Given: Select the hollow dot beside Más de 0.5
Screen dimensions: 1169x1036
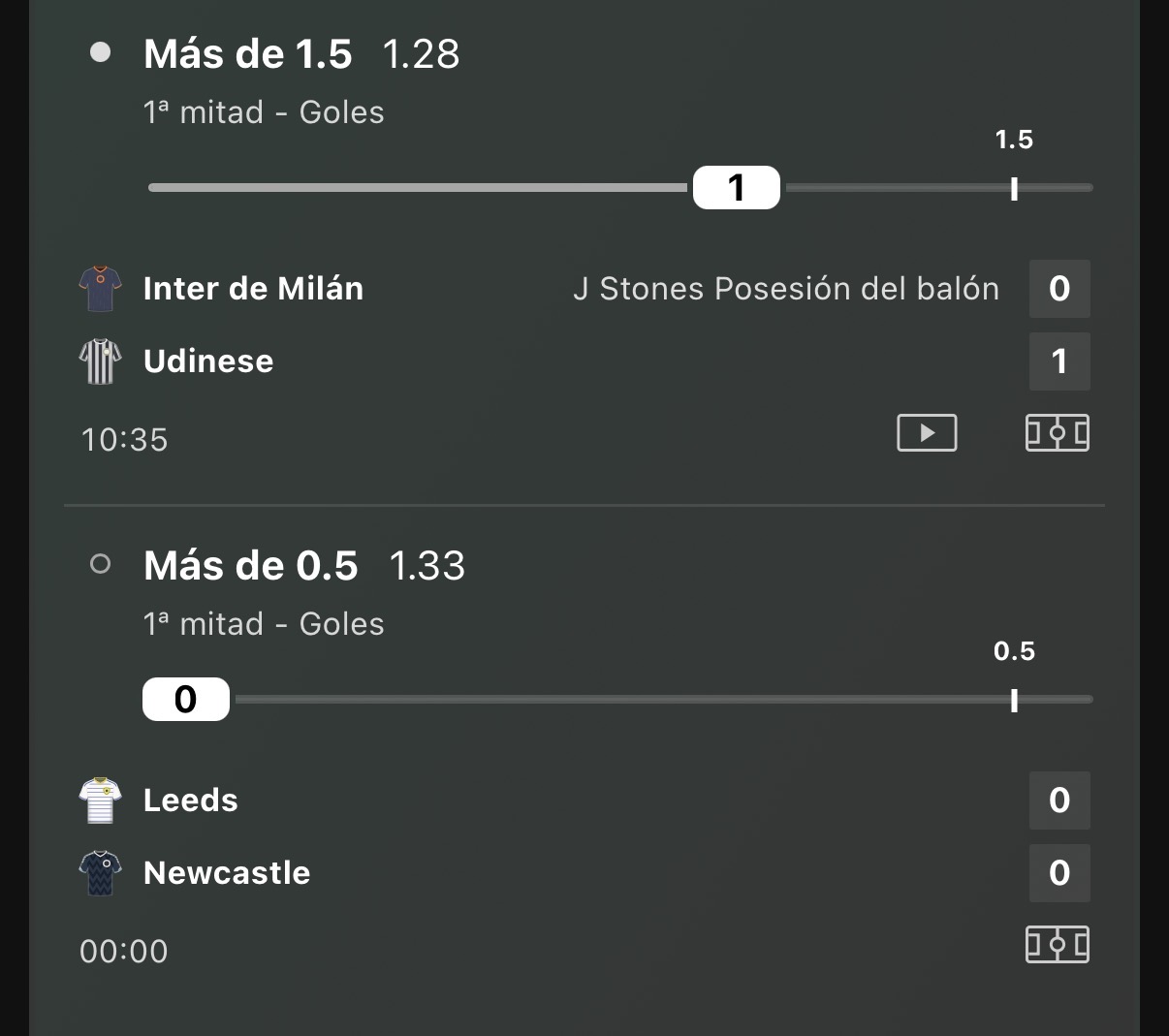Looking at the screenshot, I should (100, 564).
